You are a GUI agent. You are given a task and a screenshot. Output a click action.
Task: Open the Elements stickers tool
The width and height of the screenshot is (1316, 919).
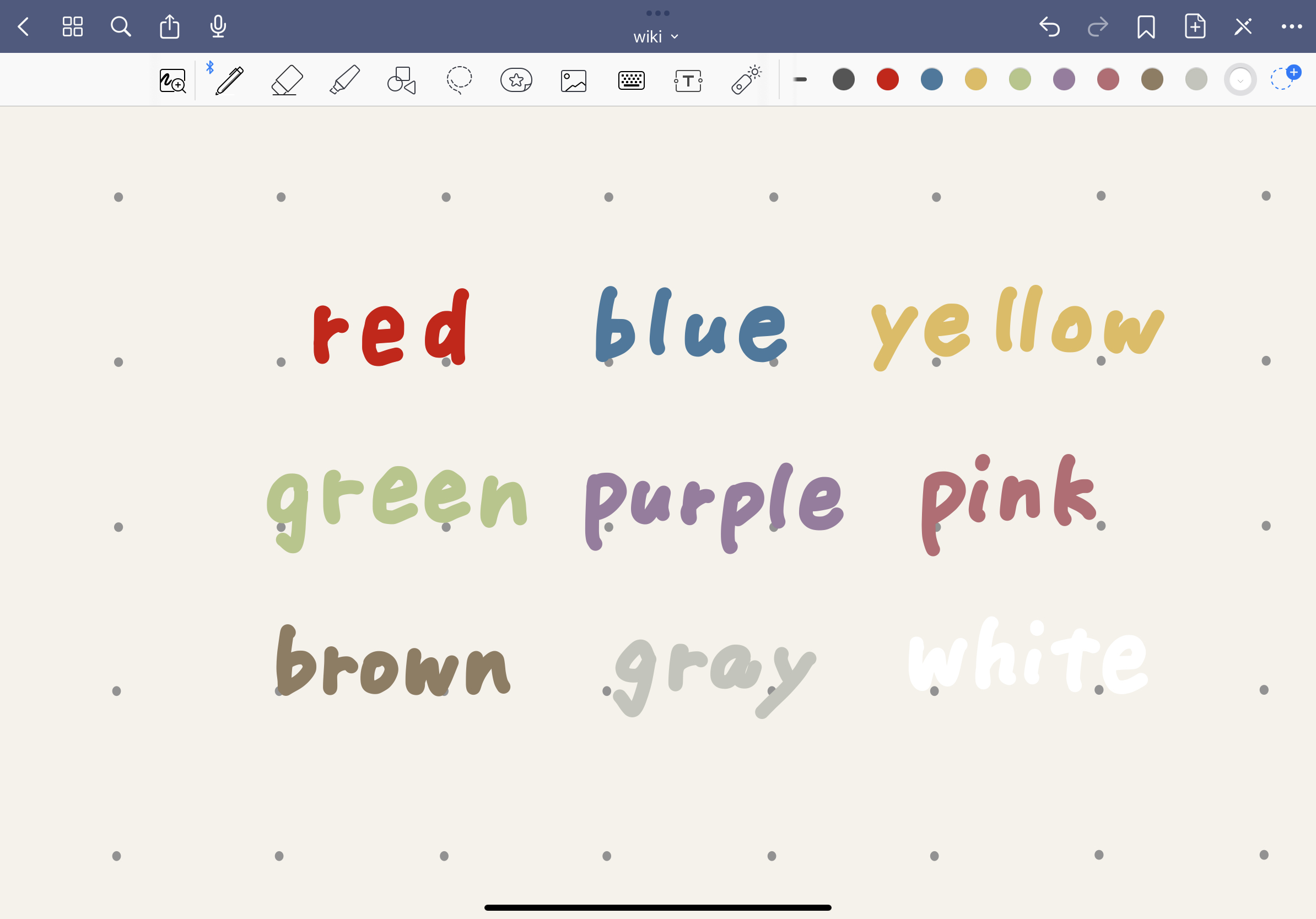click(x=516, y=80)
